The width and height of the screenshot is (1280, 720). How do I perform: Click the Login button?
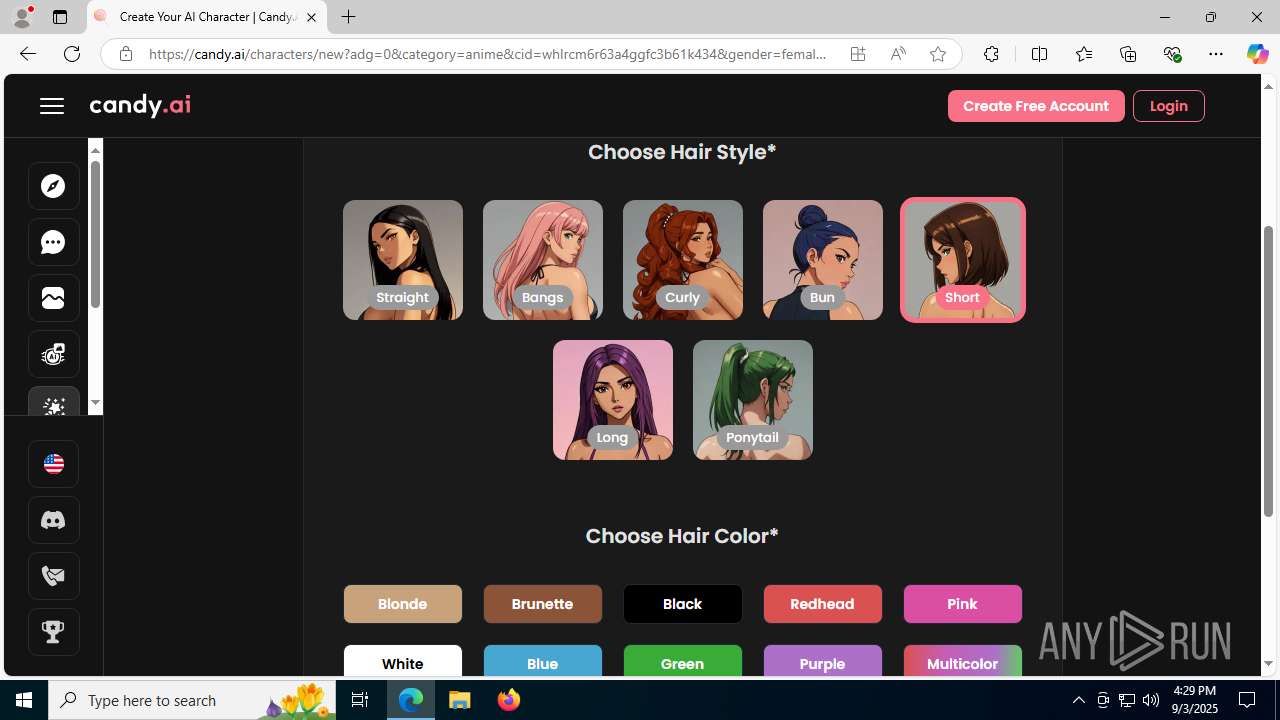pos(1169,106)
